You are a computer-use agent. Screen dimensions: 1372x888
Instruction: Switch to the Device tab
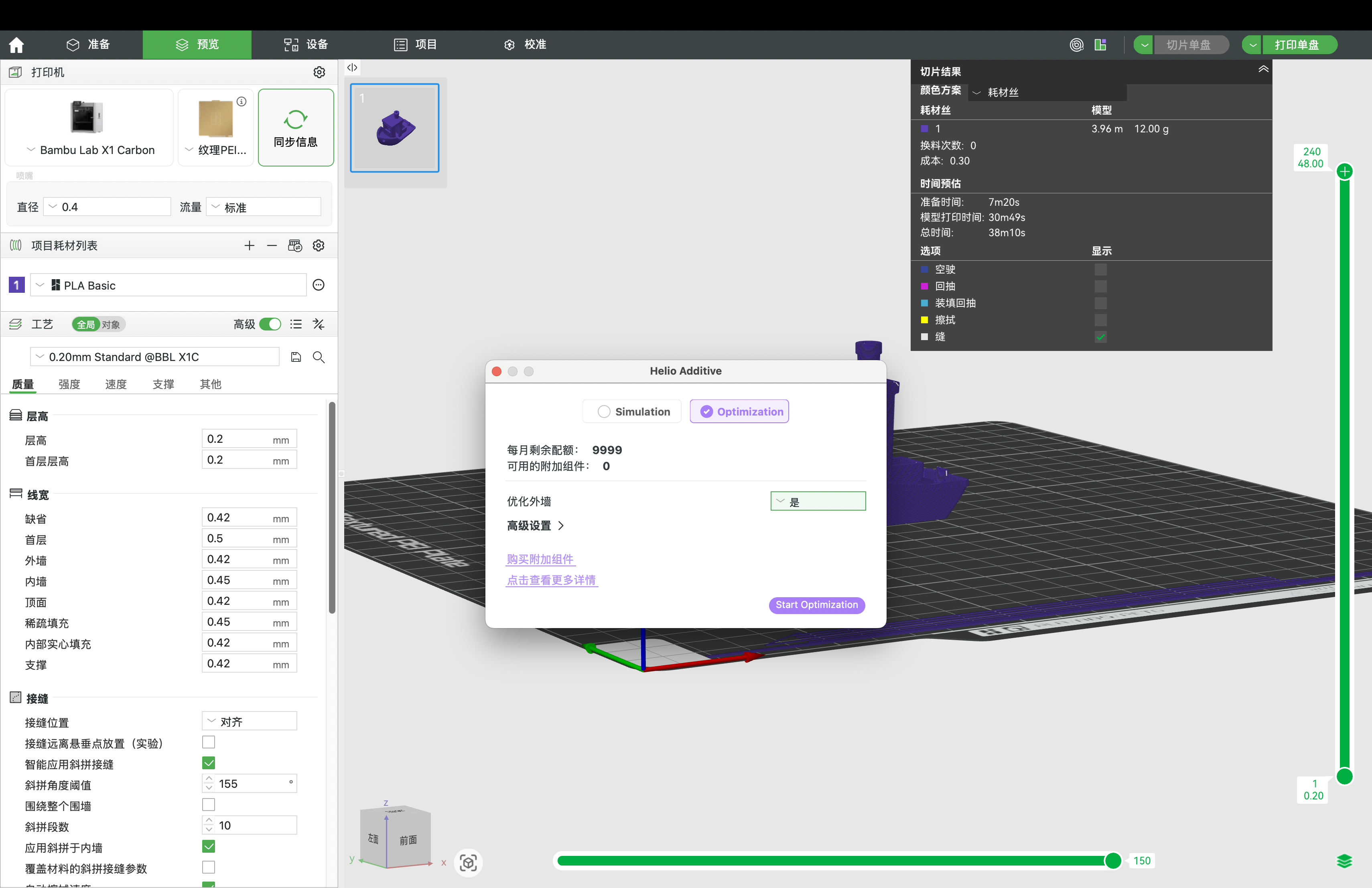coord(306,45)
